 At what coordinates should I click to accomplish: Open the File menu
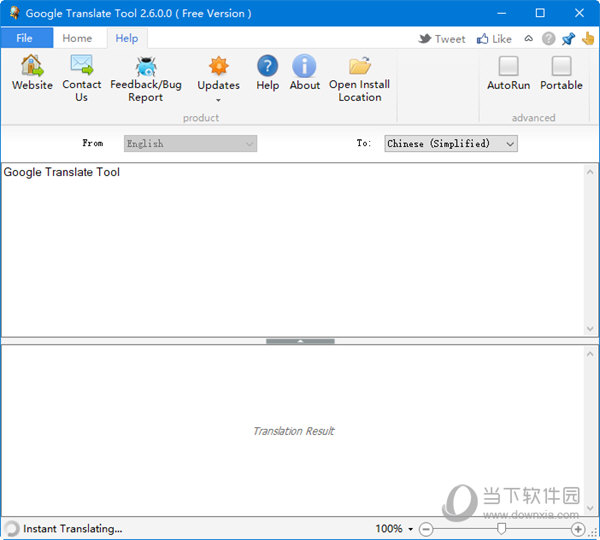pyautogui.click(x=27, y=38)
